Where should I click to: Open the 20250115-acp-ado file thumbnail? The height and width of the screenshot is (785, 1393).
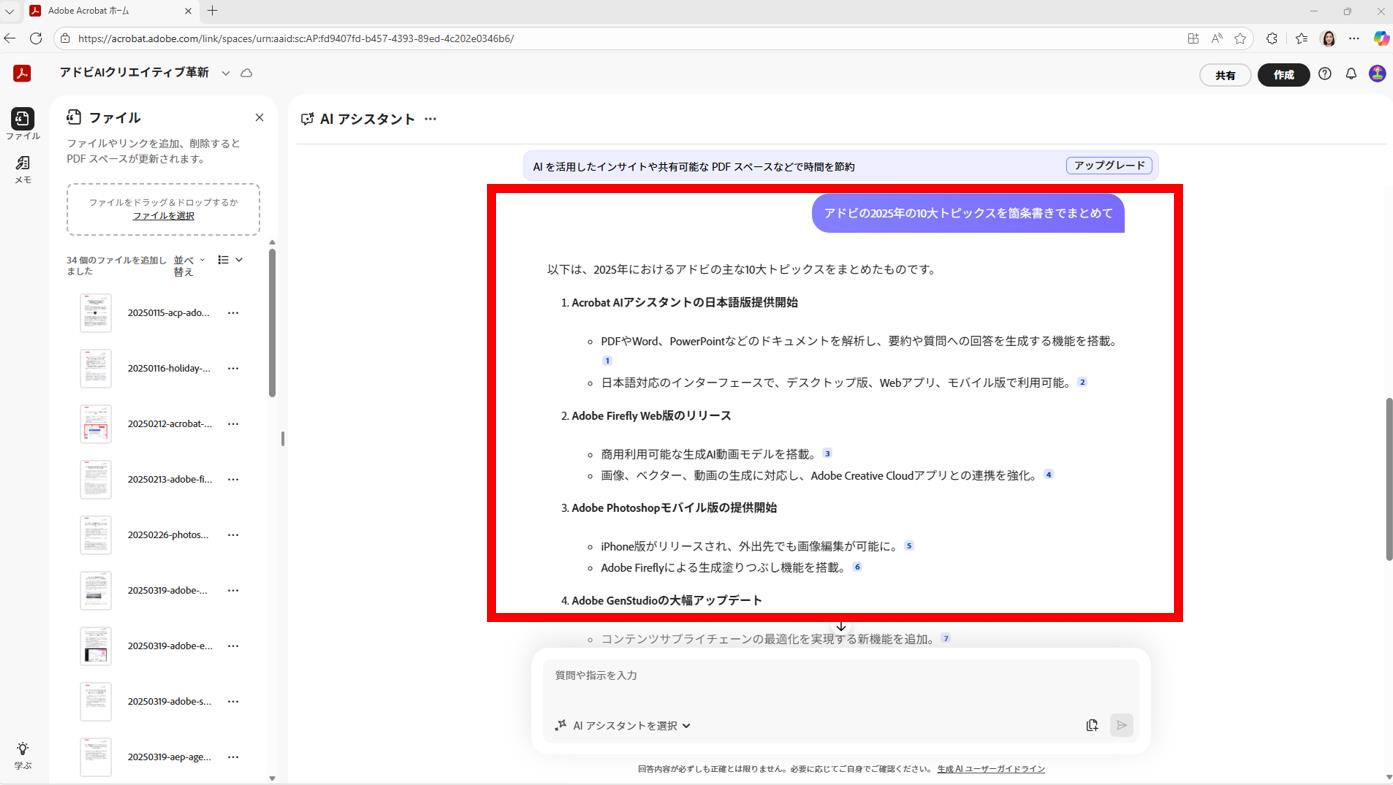coord(96,313)
